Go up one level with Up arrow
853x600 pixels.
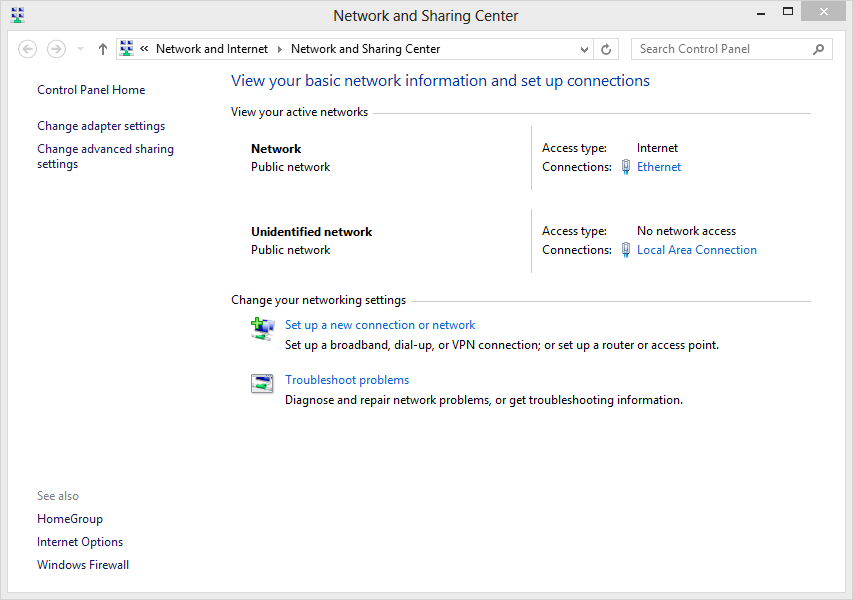[x=102, y=49]
